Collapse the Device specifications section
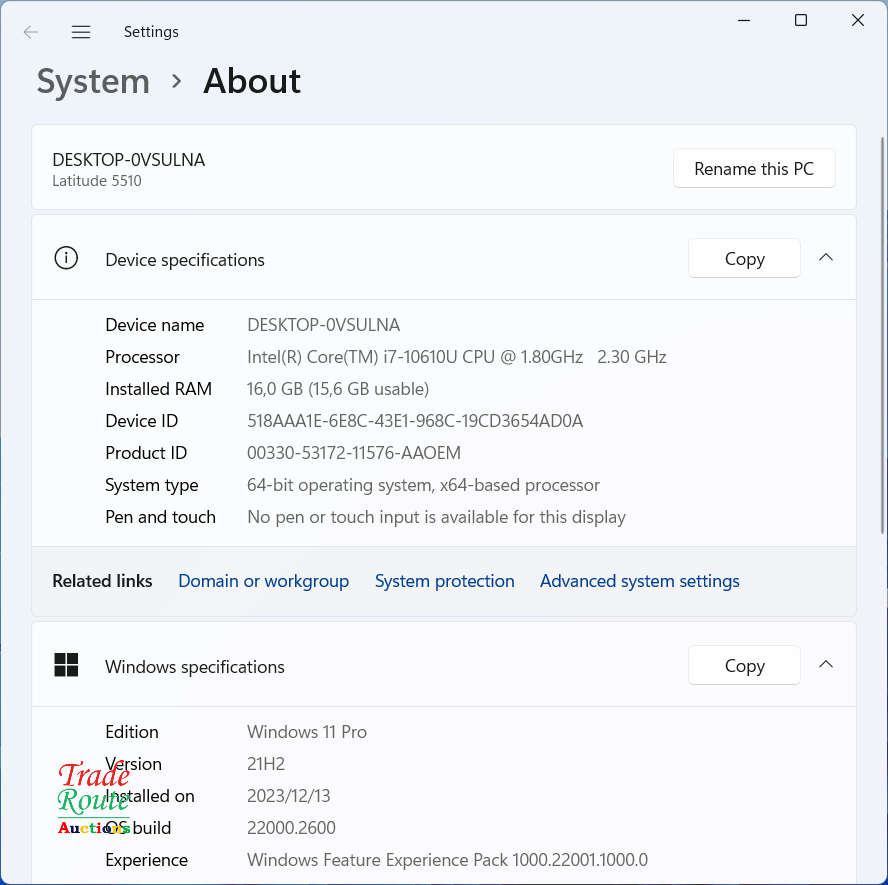This screenshot has width=888, height=885. pos(826,257)
